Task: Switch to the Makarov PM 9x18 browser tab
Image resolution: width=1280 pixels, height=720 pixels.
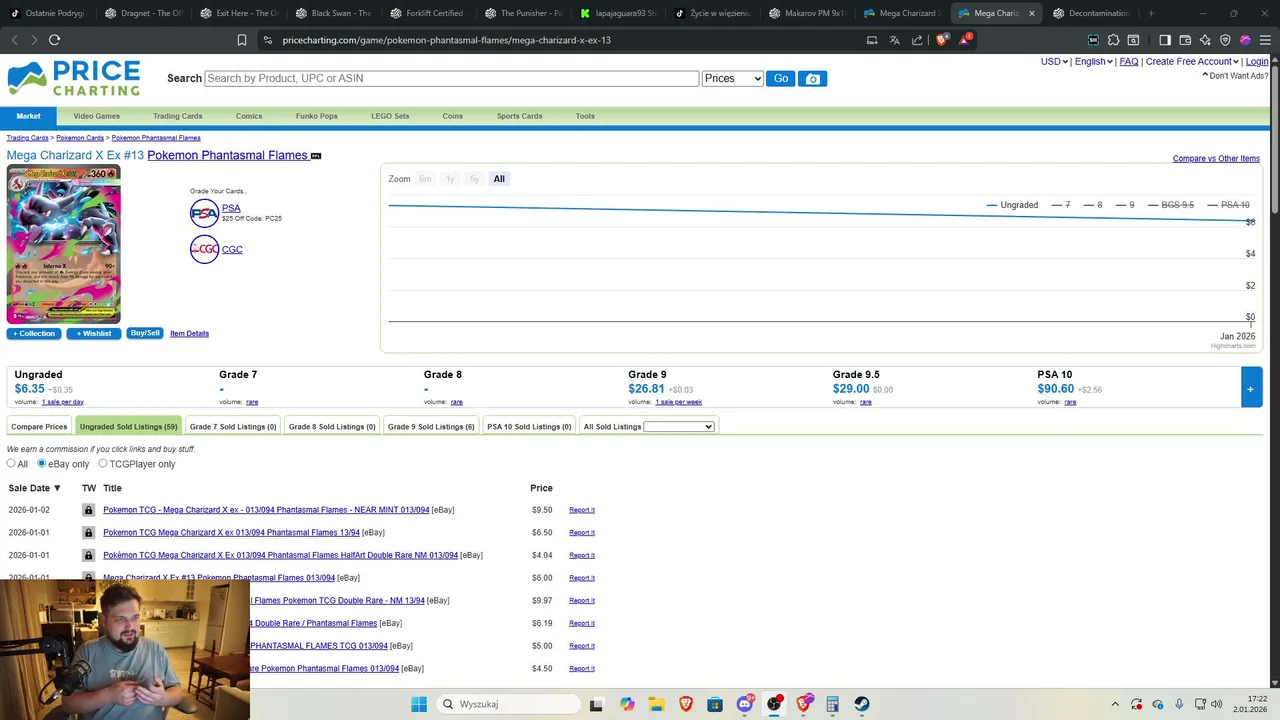Action: point(808,13)
